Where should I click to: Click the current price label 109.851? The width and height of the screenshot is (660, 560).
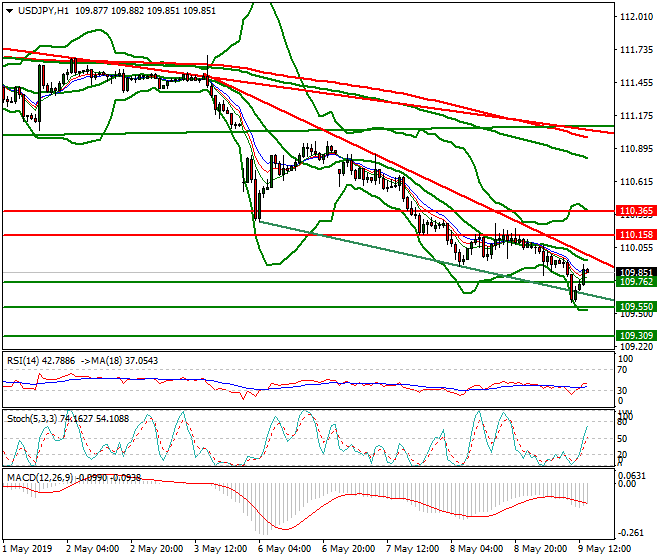[636, 272]
